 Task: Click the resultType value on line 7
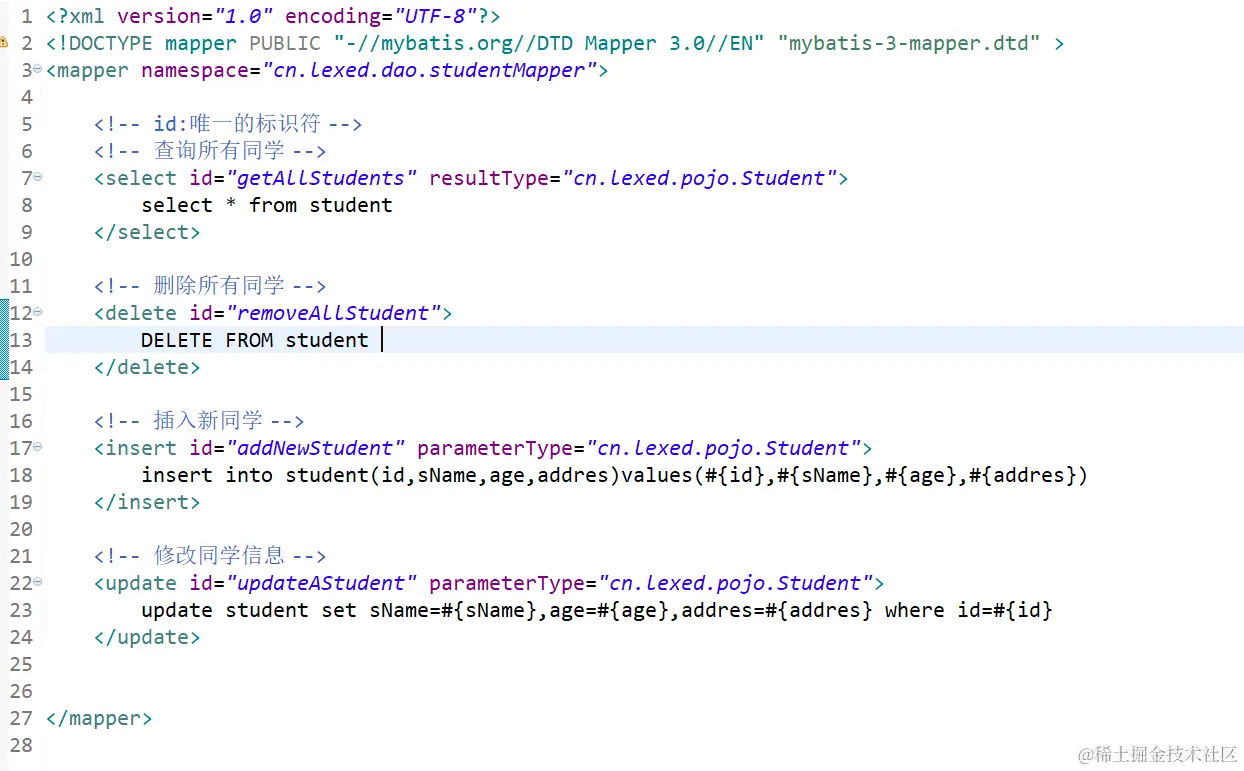(x=699, y=178)
